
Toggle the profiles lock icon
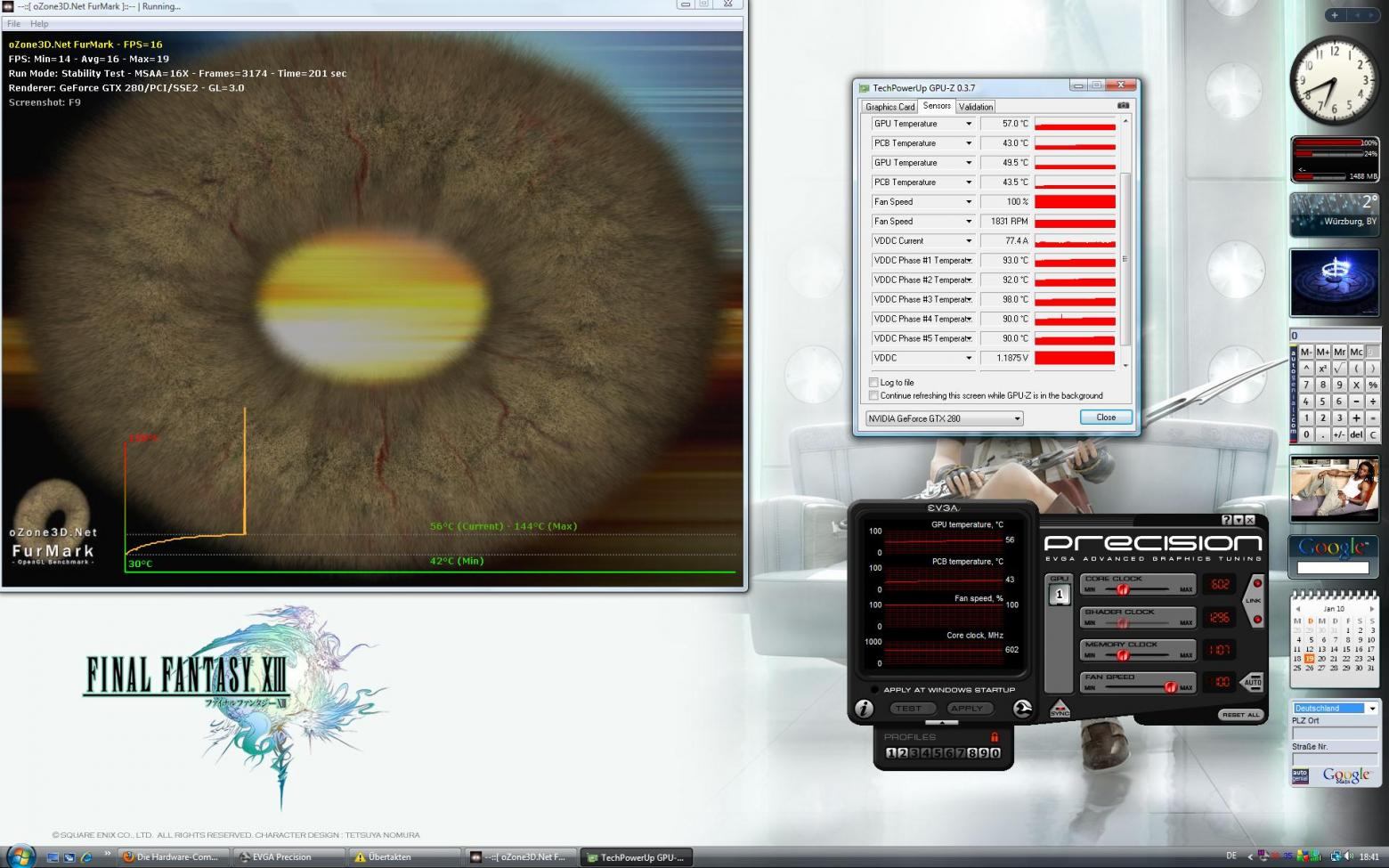[x=995, y=737]
